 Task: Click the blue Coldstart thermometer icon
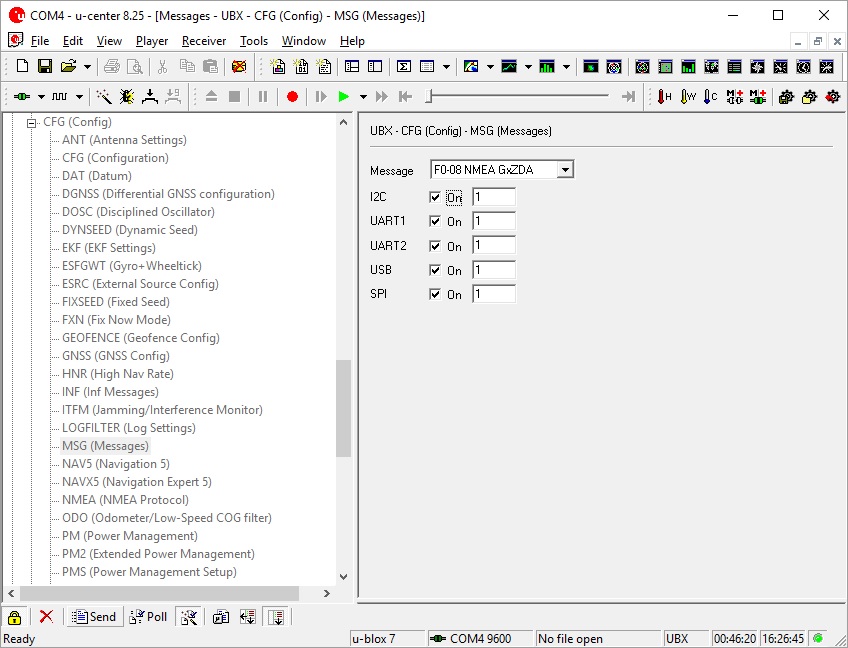[x=710, y=96]
